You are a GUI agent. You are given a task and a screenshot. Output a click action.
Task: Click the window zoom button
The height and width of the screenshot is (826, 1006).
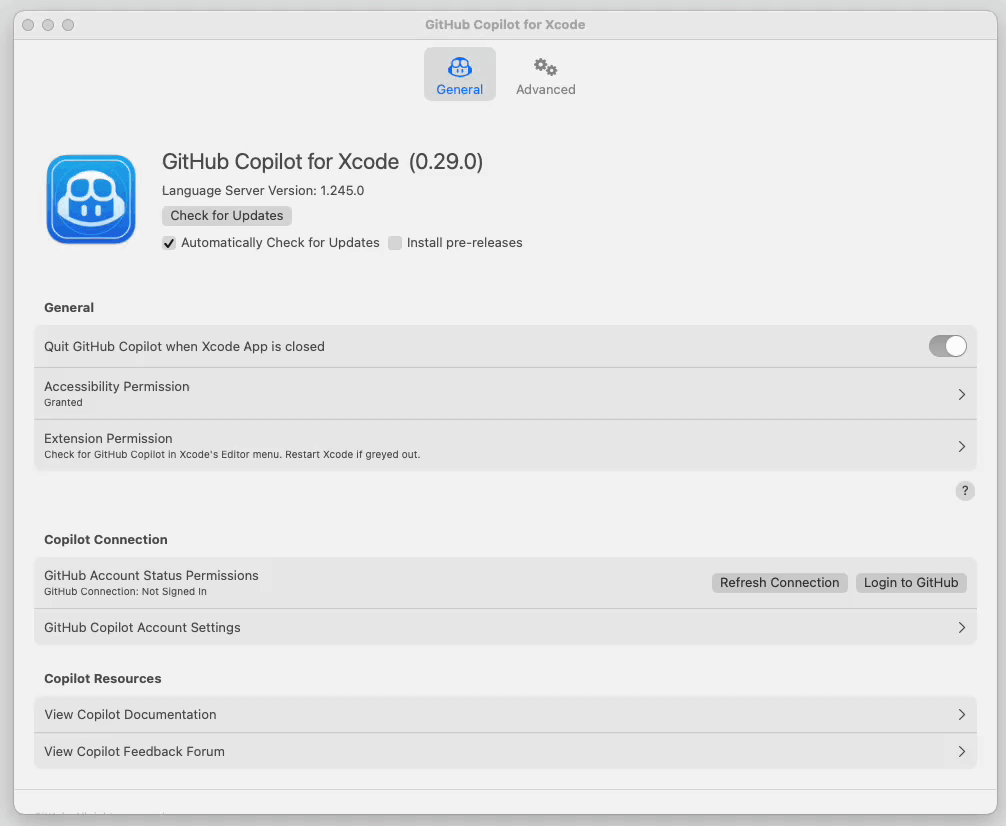pyautogui.click(x=68, y=25)
